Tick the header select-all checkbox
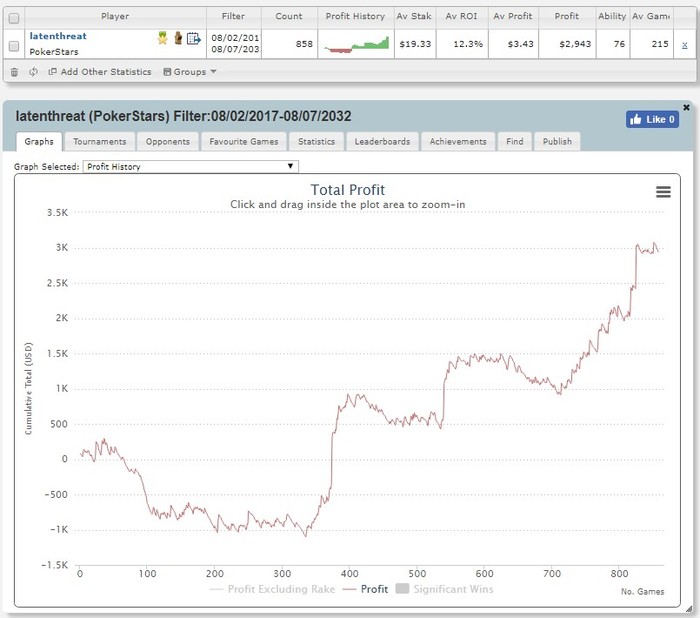 [14, 18]
